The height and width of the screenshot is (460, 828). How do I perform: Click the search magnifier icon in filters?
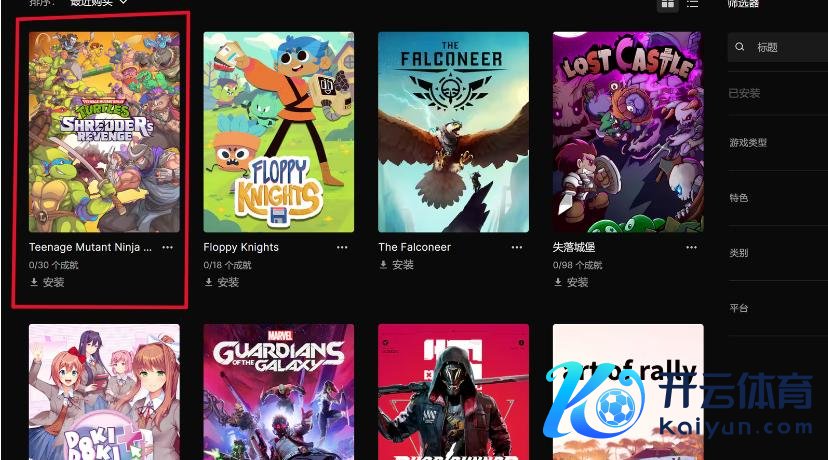pos(740,47)
